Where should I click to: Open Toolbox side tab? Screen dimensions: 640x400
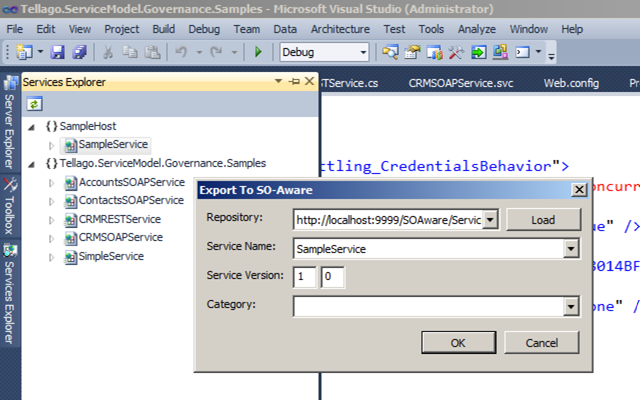point(10,207)
